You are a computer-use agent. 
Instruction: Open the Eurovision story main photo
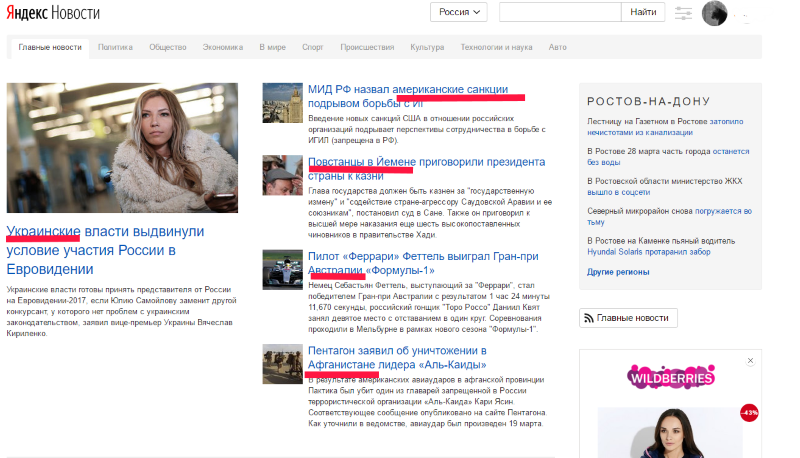122,148
